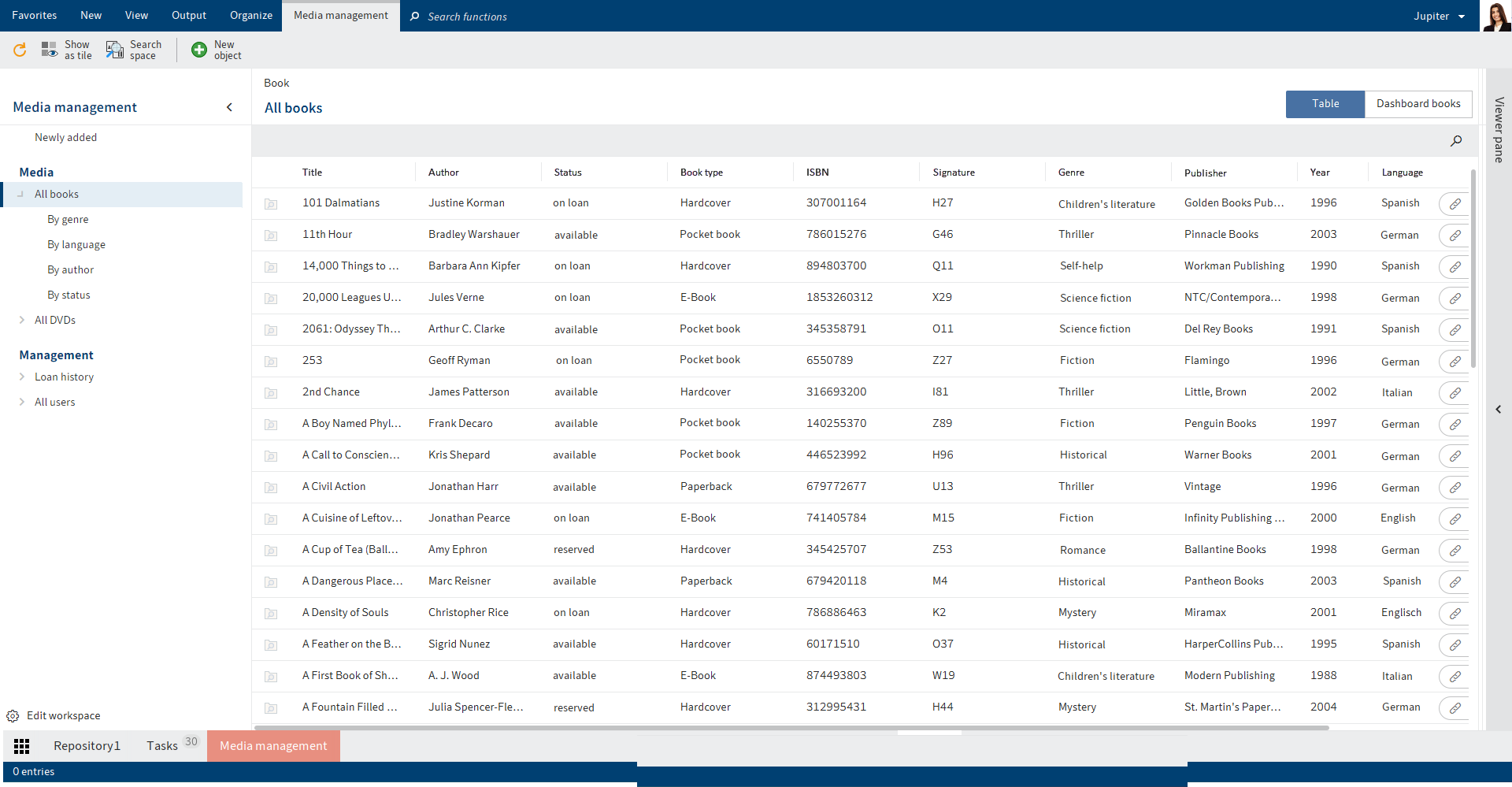Click link icon for Amy Ephron row
The width and height of the screenshot is (1512, 787).
coord(1455,551)
